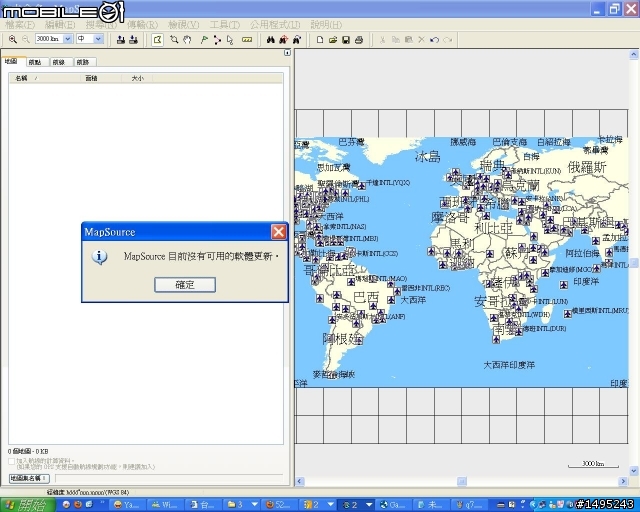Image resolution: width=640 pixels, height=512 pixels.
Task: Toggle the disabled route calculation data checkbox
Action: coord(11,461)
